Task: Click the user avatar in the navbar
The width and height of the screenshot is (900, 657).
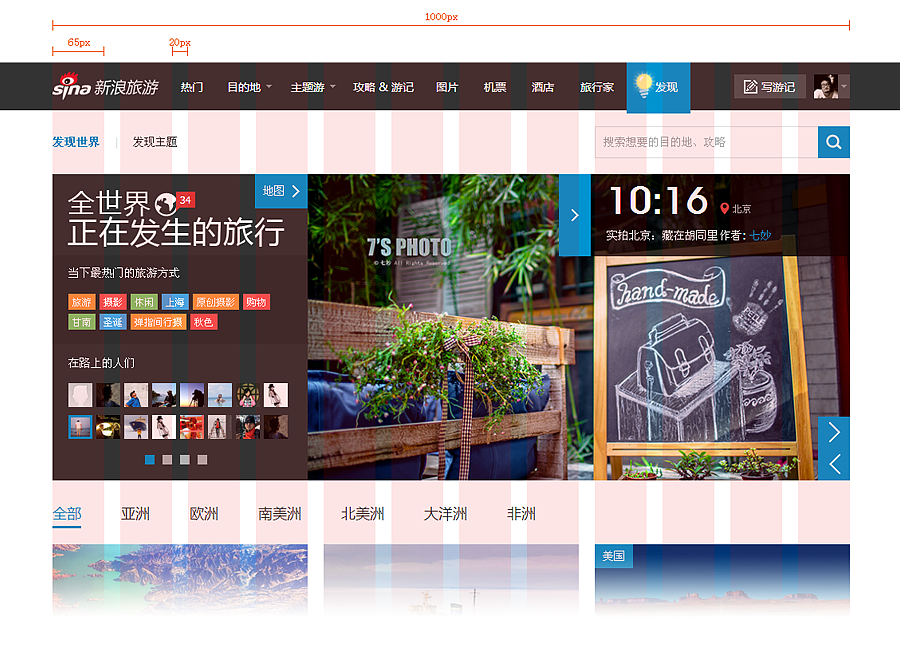Action: pyautogui.click(x=826, y=87)
